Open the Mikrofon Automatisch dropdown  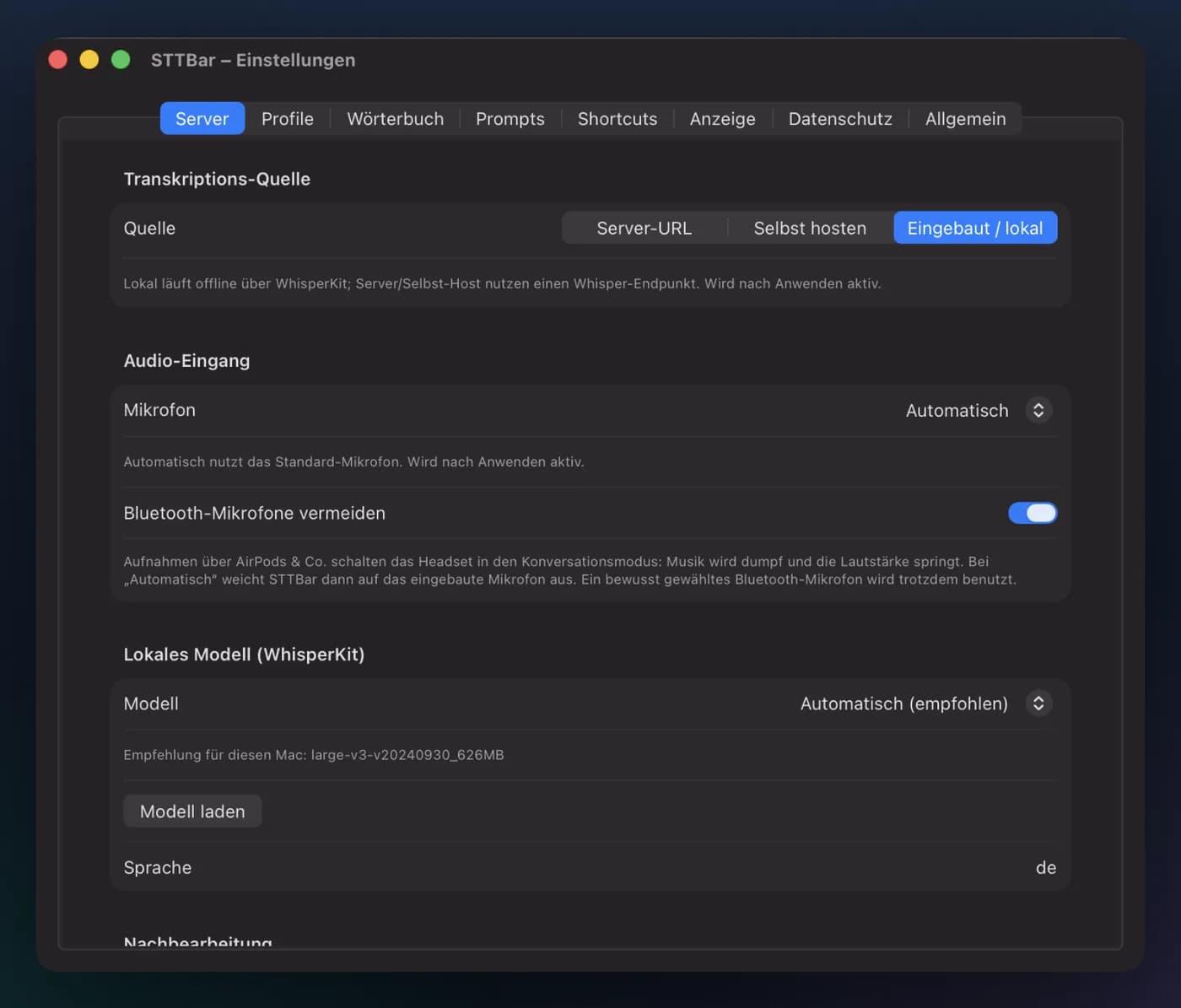pyautogui.click(x=979, y=411)
